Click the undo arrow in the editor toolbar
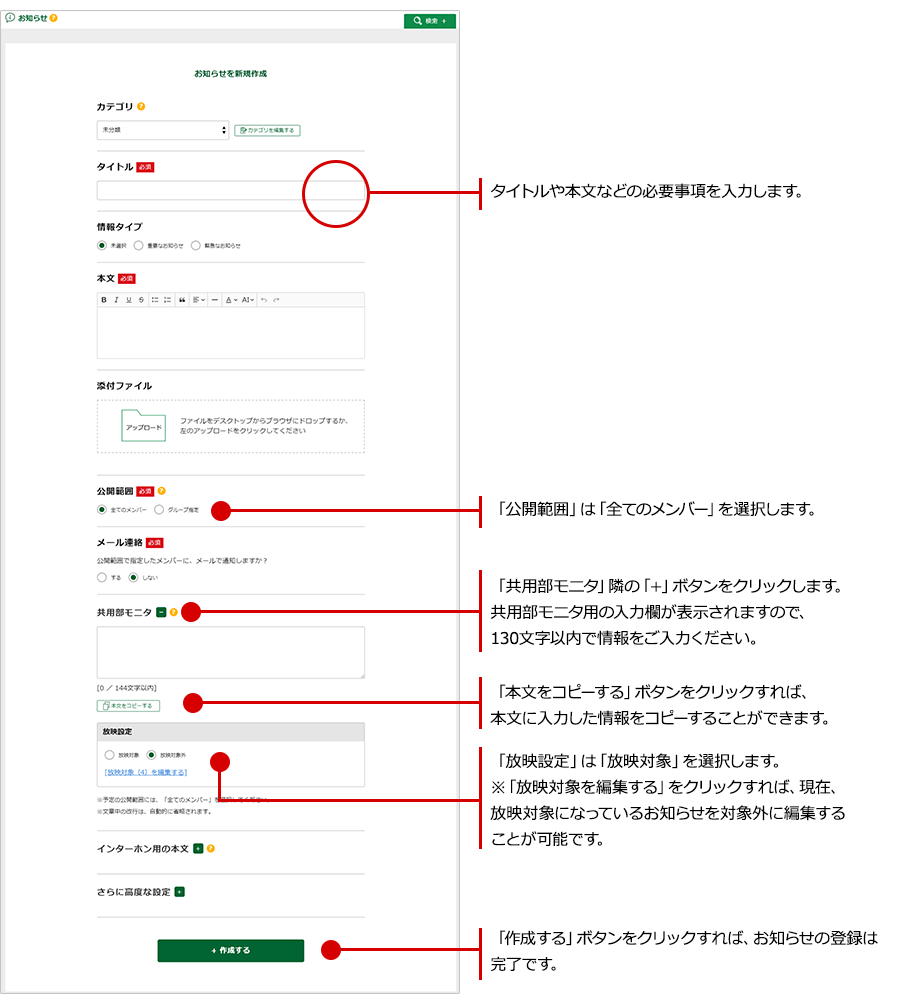 pyautogui.click(x=264, y=300)
